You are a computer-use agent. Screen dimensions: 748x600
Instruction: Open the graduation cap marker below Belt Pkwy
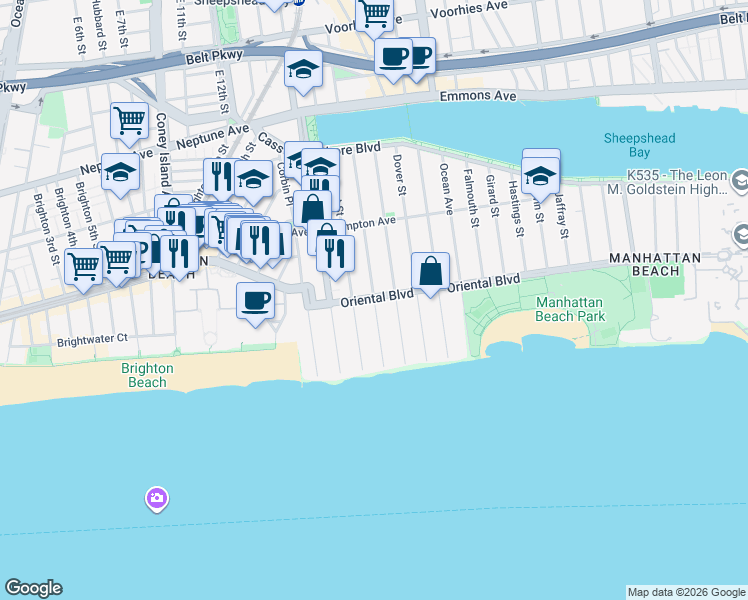point(303,71)
